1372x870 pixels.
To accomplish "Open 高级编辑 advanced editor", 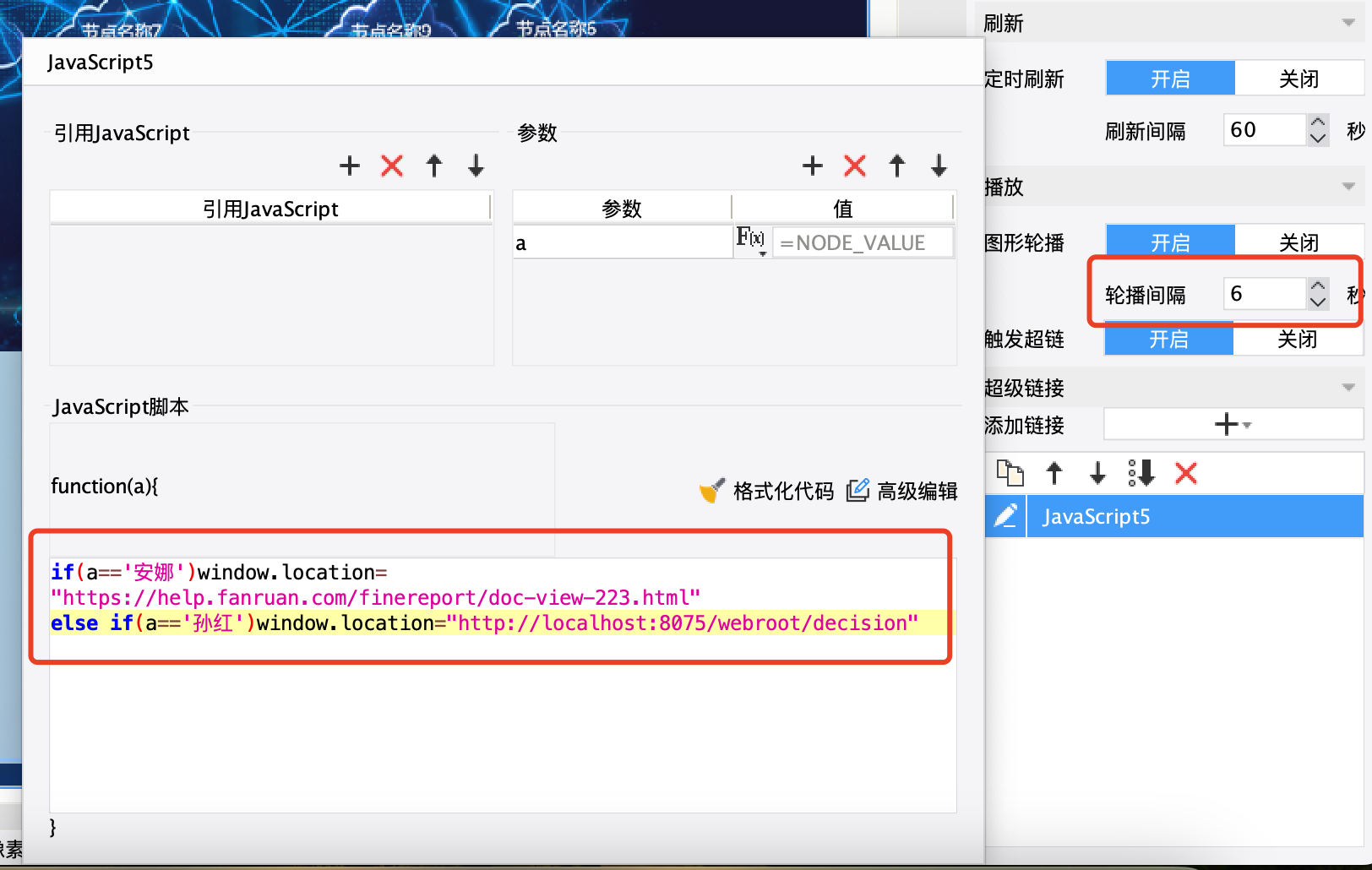I will pyautogui.click(x=901, y=491).
